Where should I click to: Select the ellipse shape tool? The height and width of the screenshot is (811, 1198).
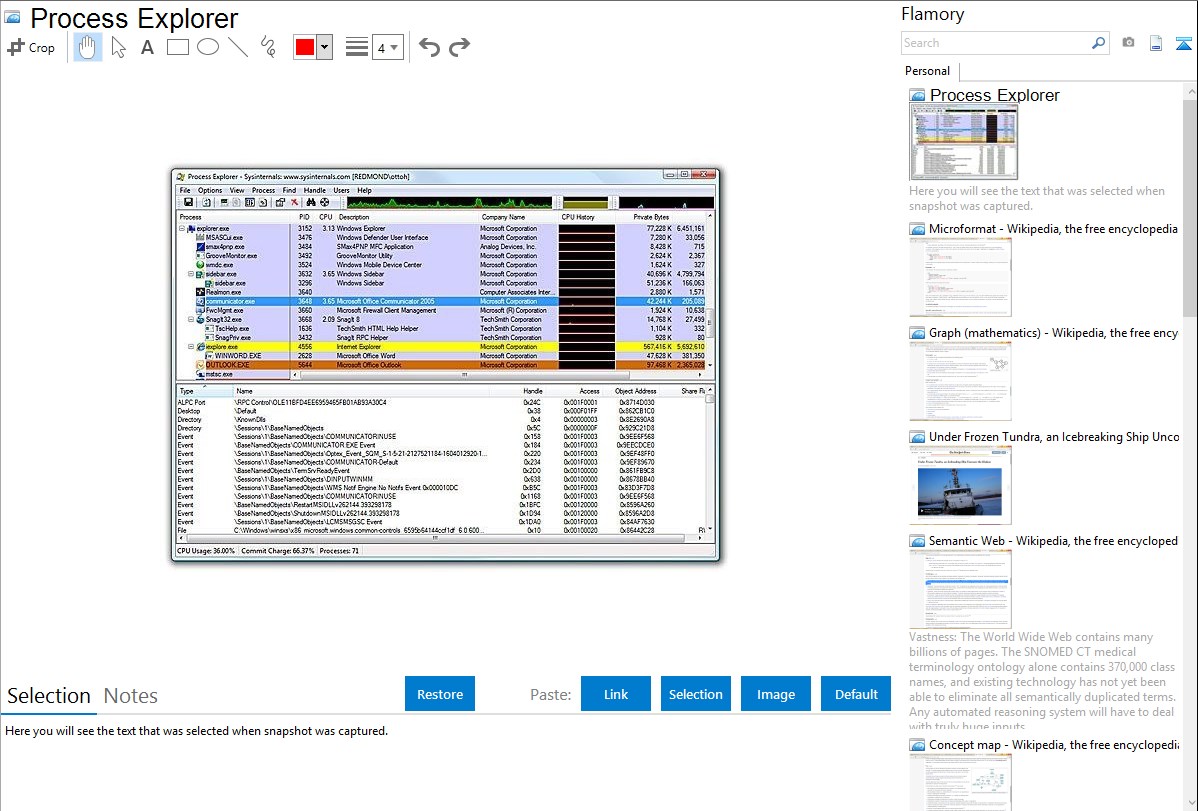pyautogui.click(x=208, y=47)
